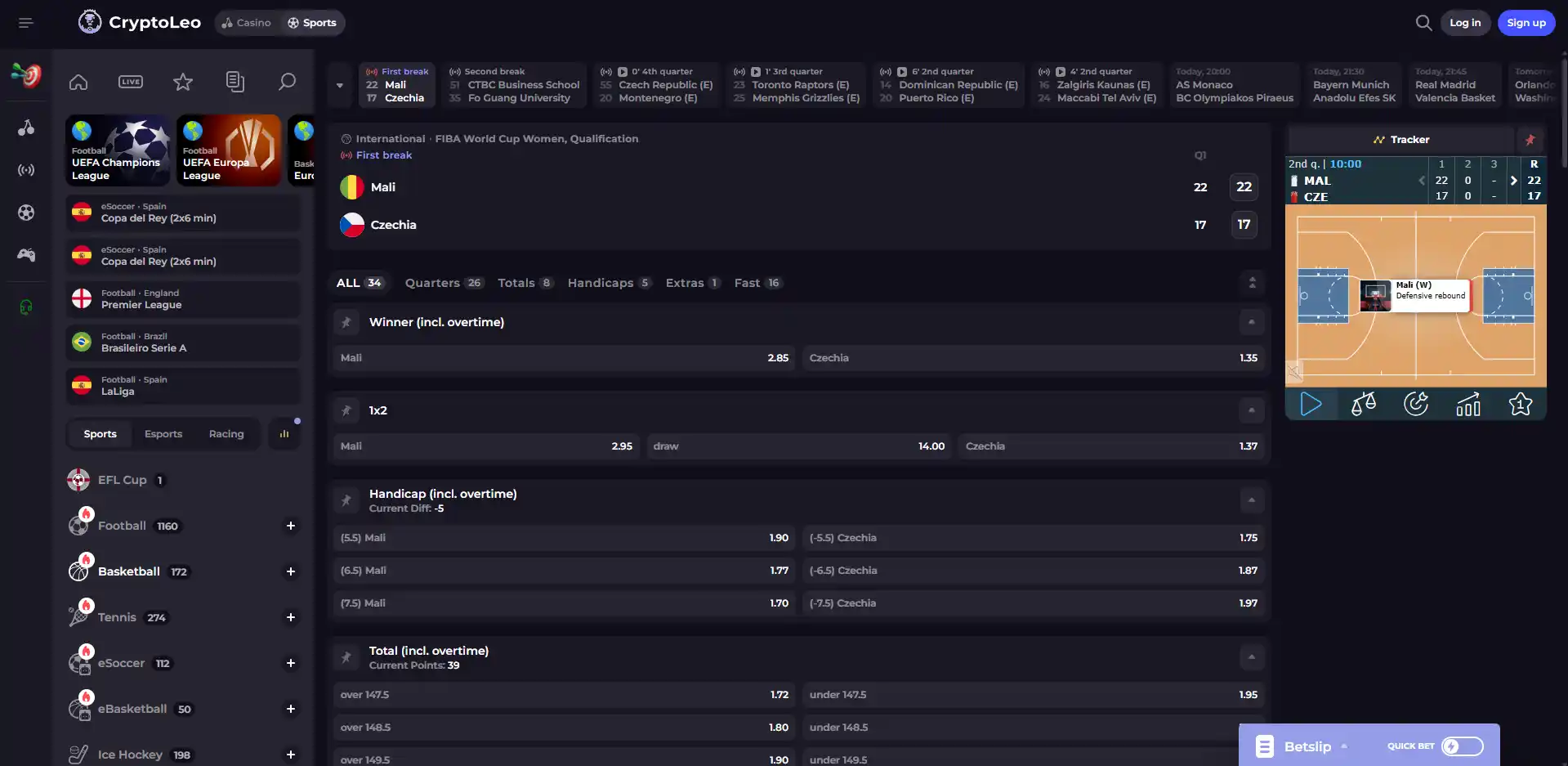Expand the Tennis sport list
The image size is (1568, 766).
pyautogui.click(x=290, y=617)
